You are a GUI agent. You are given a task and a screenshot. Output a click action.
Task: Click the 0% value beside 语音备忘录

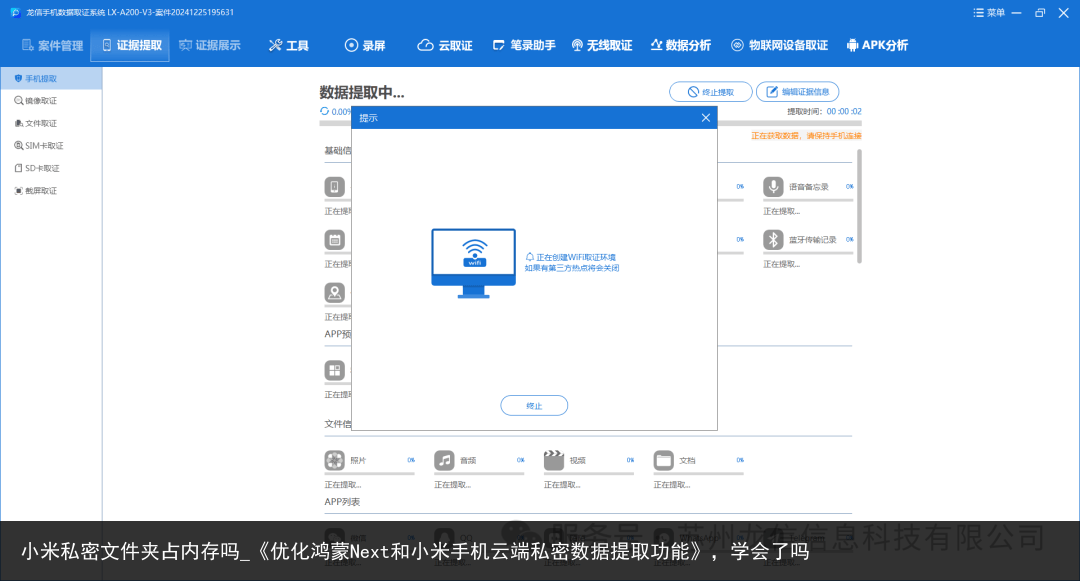pos(849,187)
